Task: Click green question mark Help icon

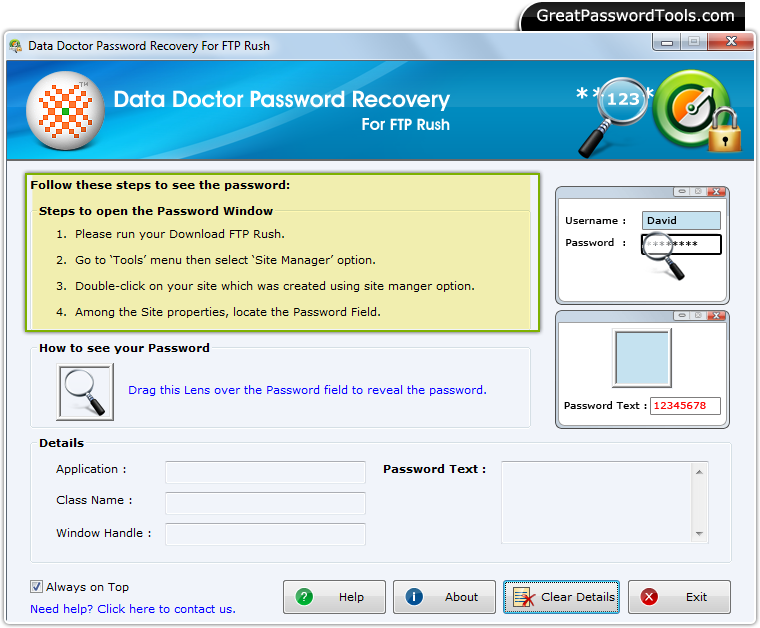Action: coord(304,597)
